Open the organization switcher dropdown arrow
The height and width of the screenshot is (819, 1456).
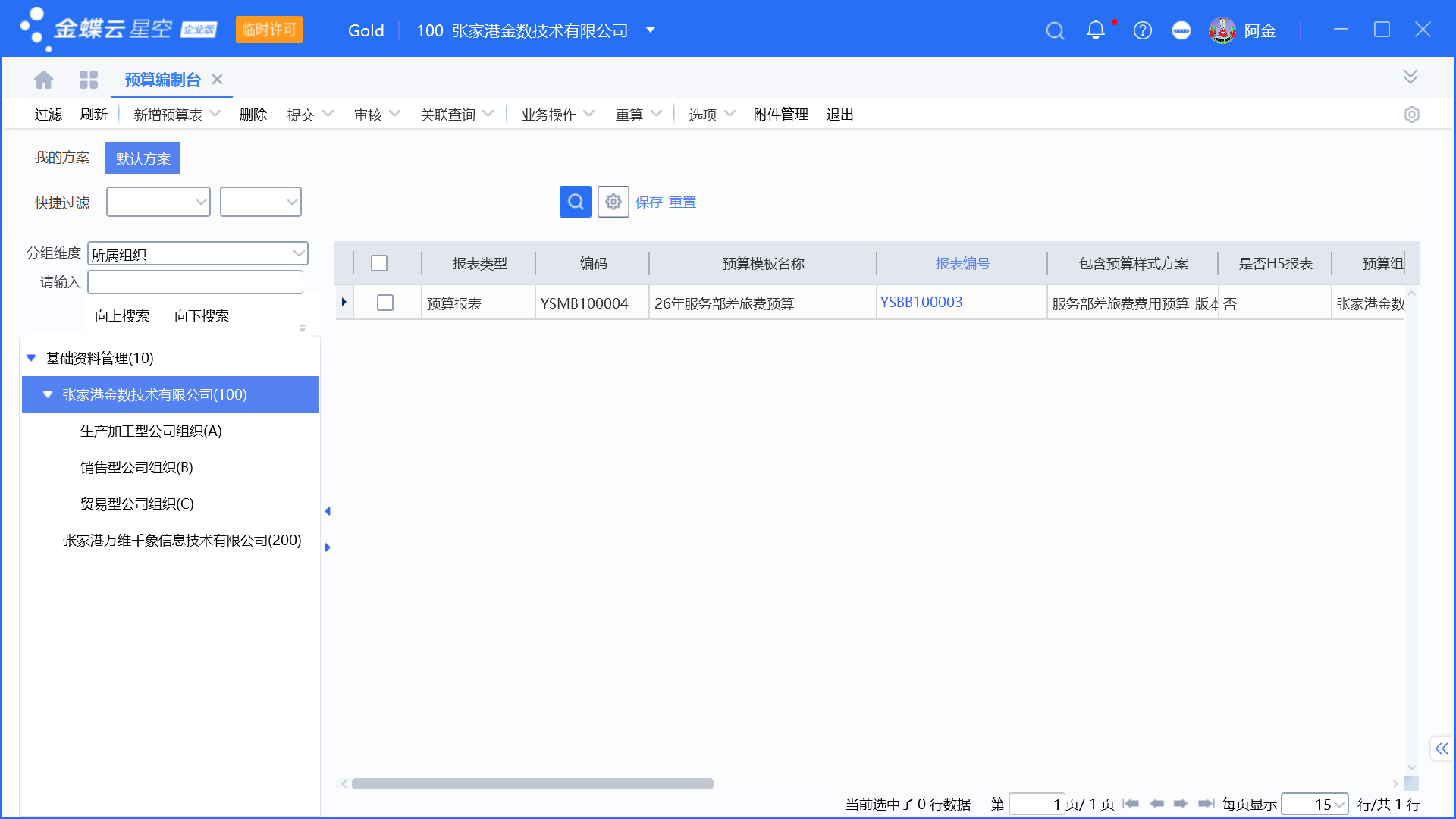click(x=650, y=30)
